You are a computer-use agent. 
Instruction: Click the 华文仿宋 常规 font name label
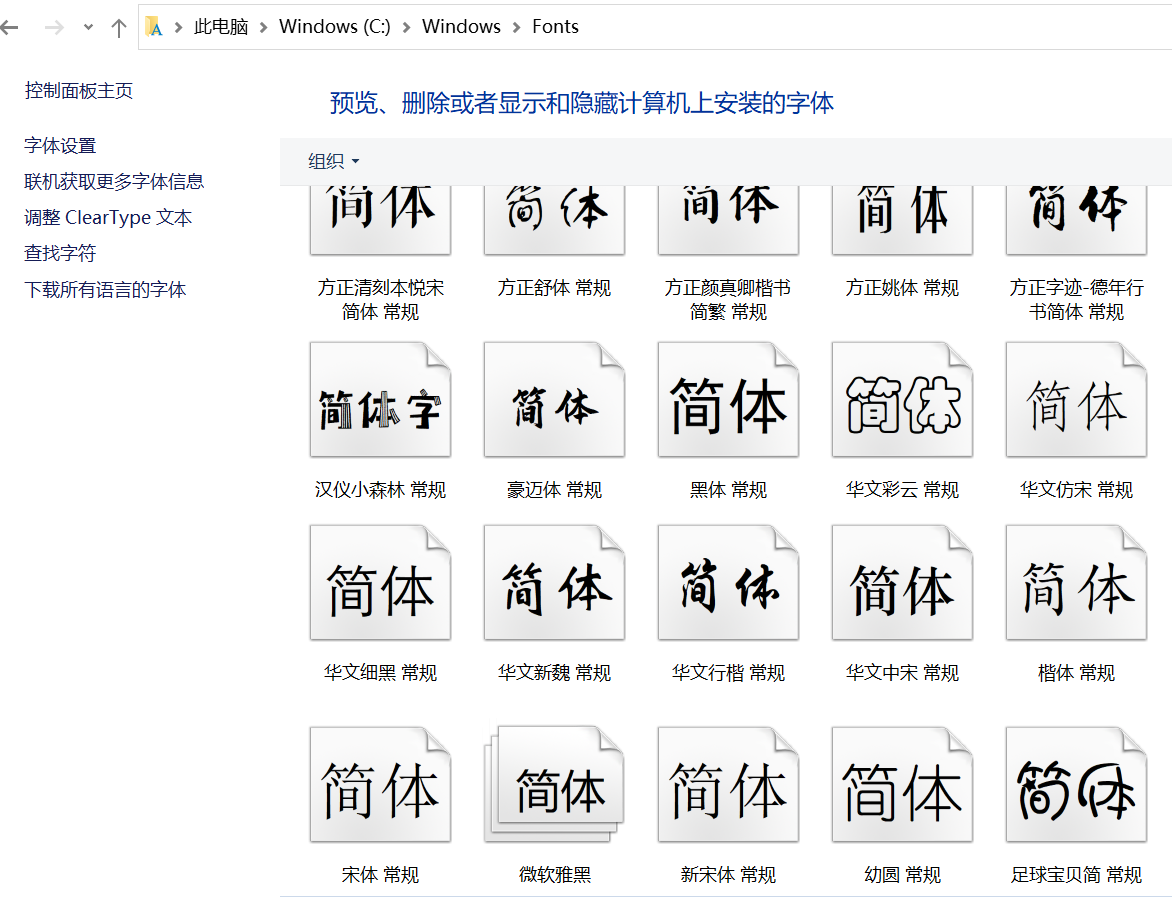(1076, 490)
